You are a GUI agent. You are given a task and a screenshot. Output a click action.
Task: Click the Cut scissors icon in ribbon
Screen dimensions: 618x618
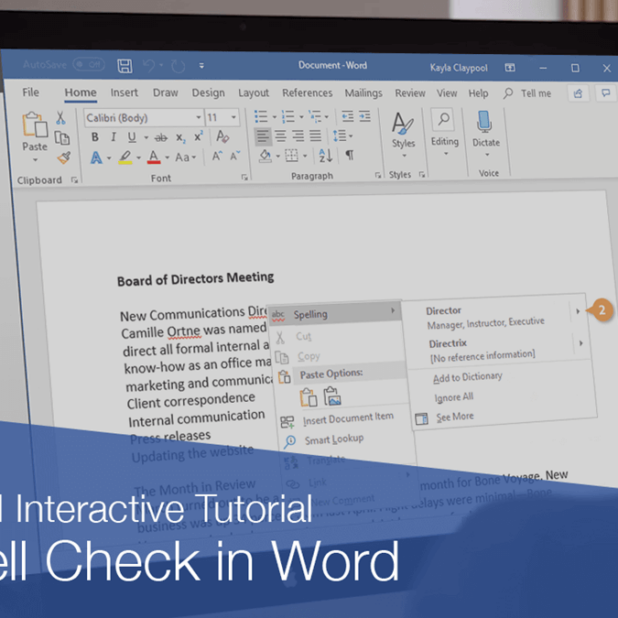pos(60,117)
